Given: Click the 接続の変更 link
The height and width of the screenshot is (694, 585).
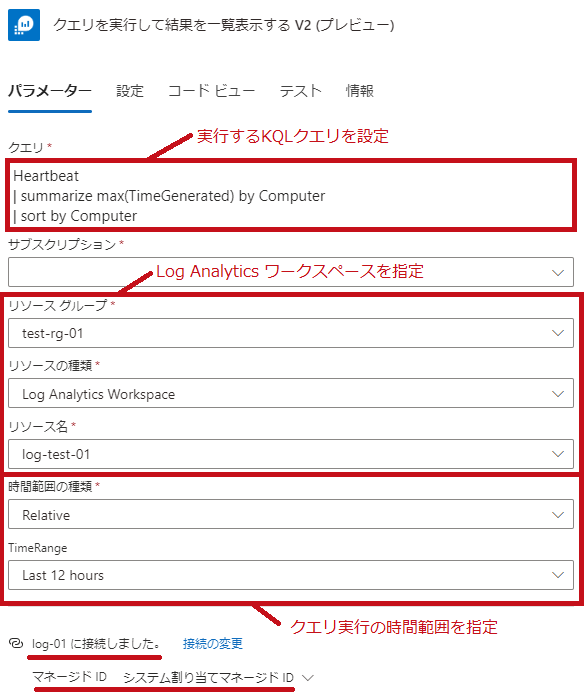Looking at the screenshot, I should point(213,643).
